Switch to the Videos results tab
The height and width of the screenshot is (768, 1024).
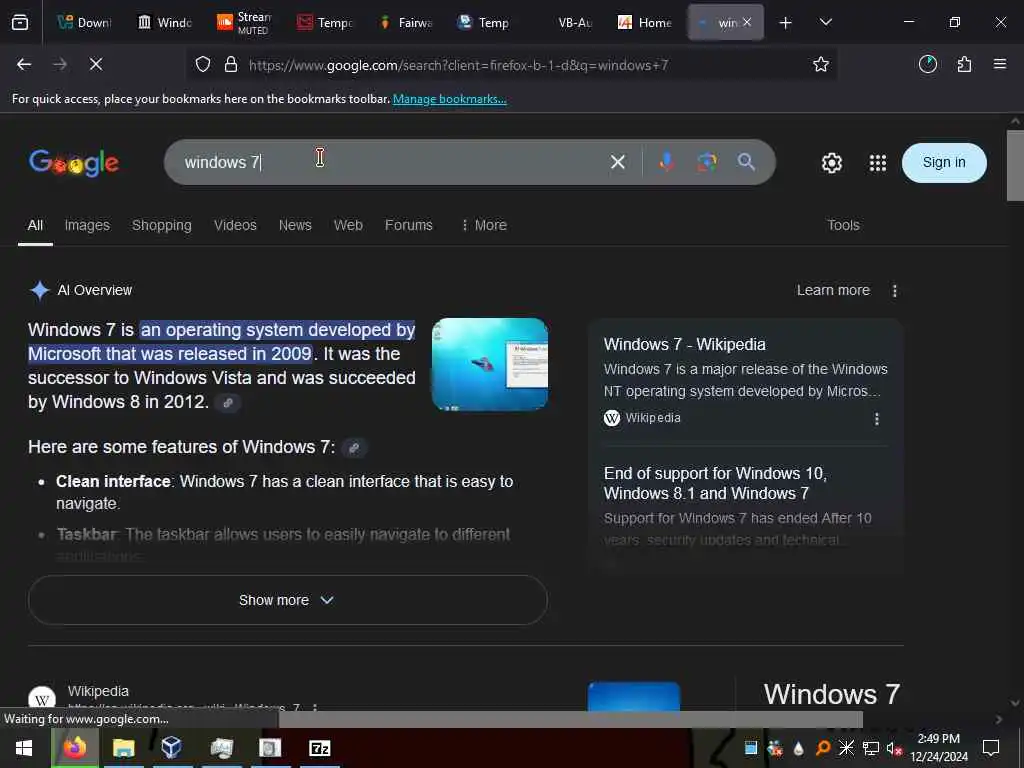pos(235,225)
